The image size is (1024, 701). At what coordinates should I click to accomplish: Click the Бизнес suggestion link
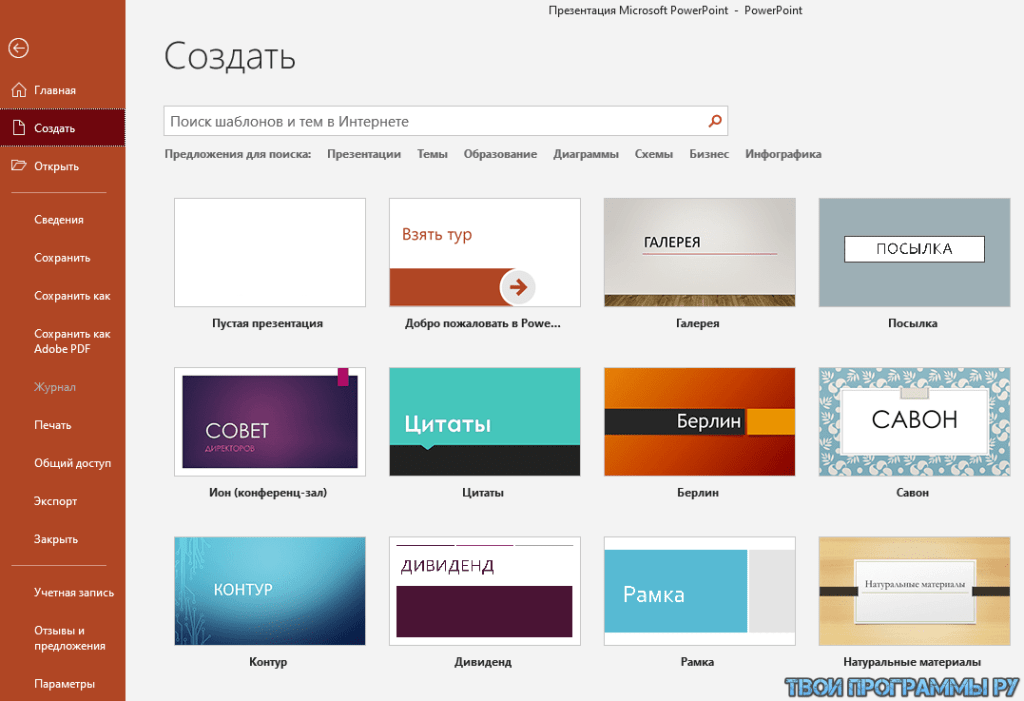point(709,154)
